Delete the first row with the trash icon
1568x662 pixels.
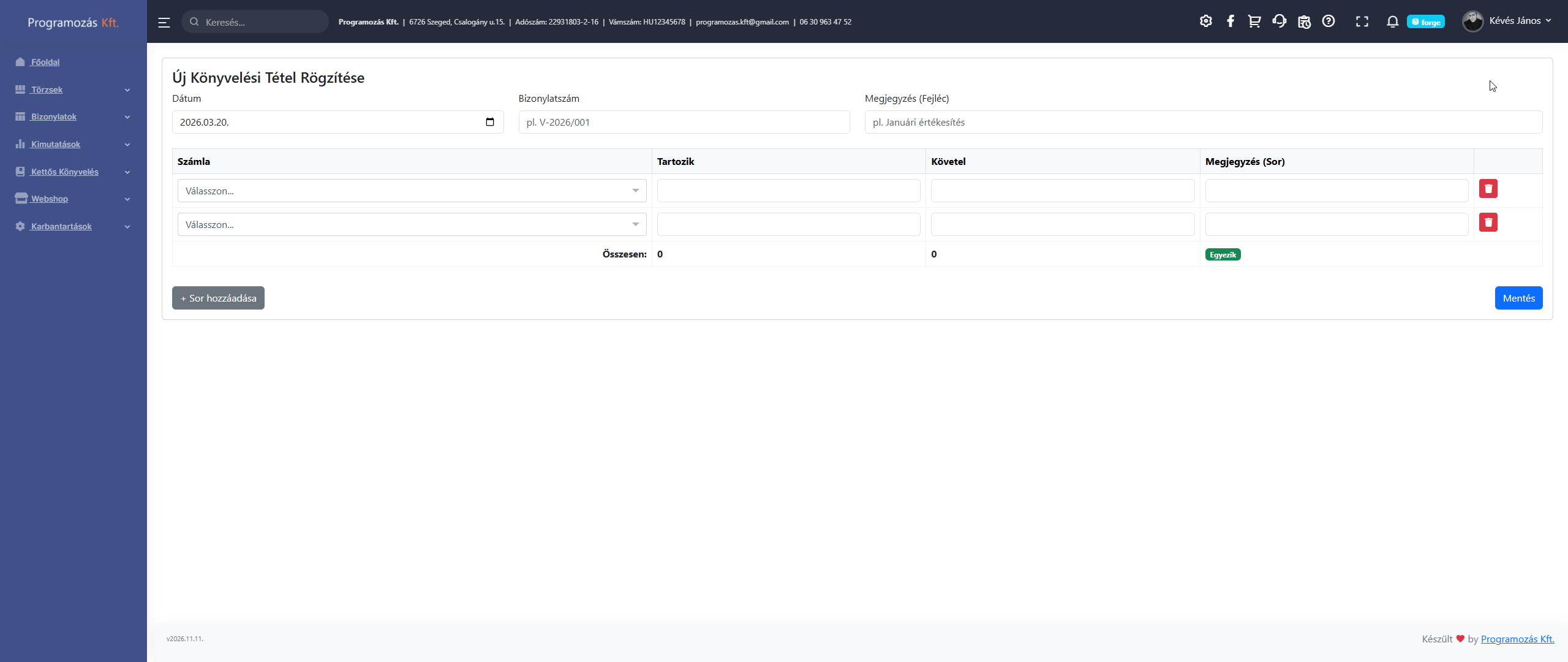tap(1488, 189)
